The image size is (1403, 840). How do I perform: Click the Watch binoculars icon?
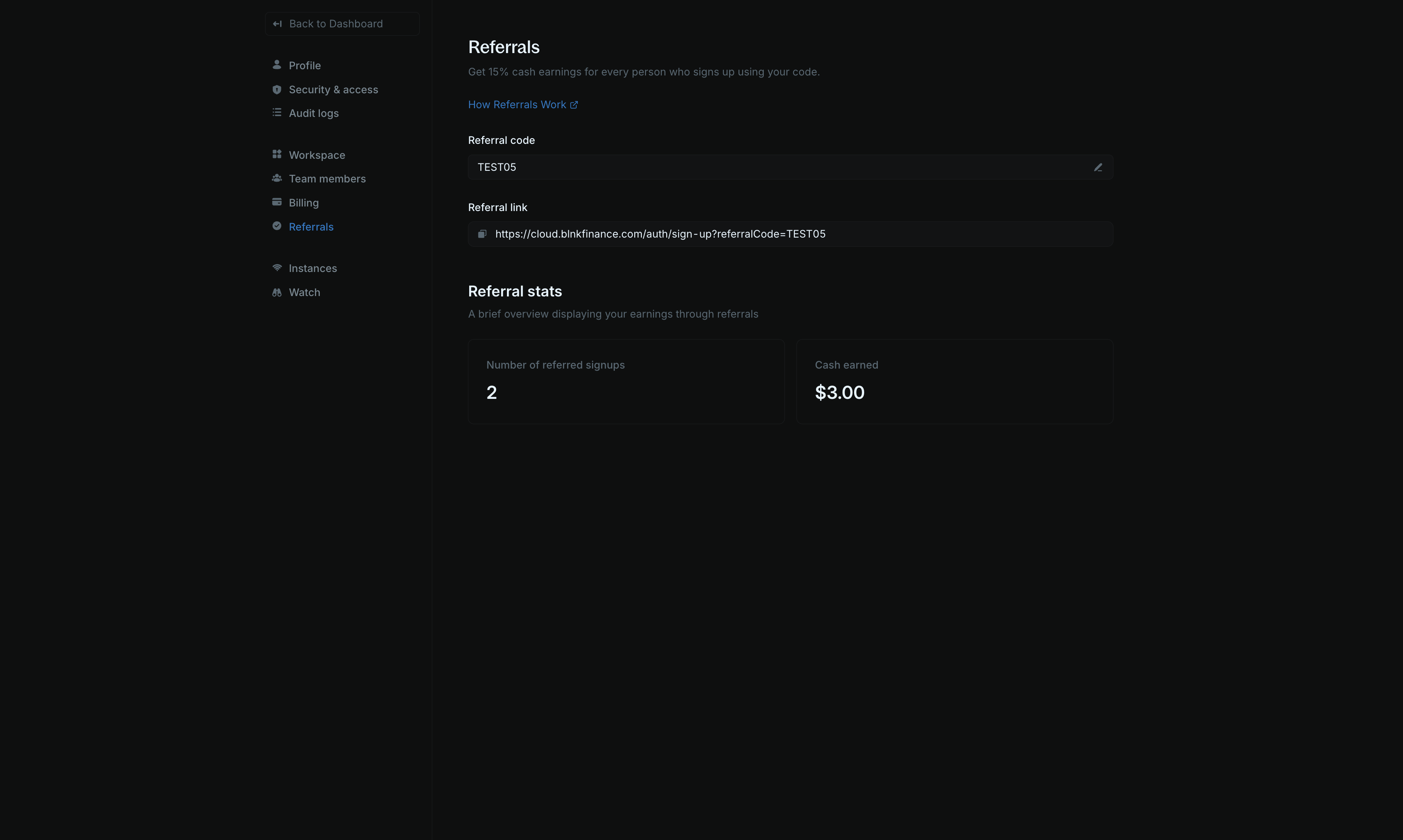[x=277, y=291]
